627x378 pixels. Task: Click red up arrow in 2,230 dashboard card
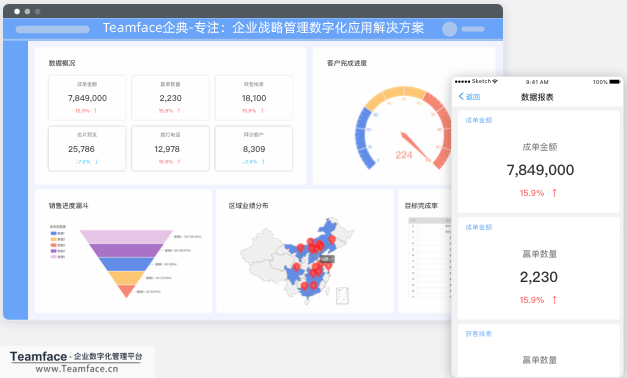[178, 111]
